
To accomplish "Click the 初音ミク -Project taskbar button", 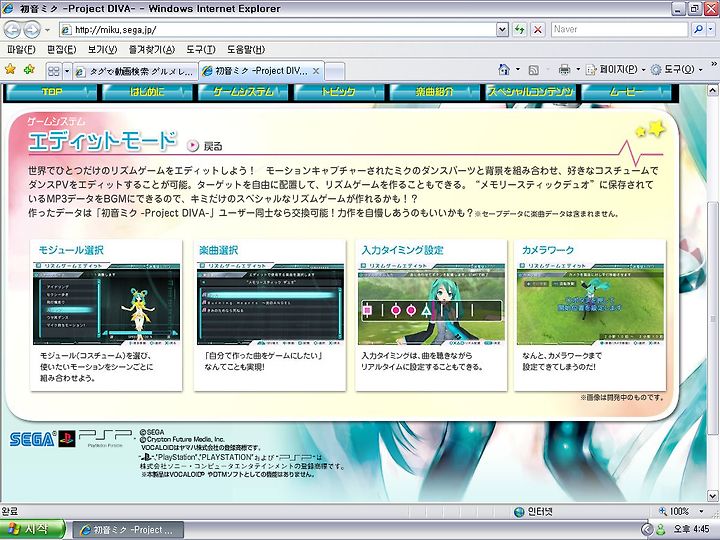I will (128, 530).
